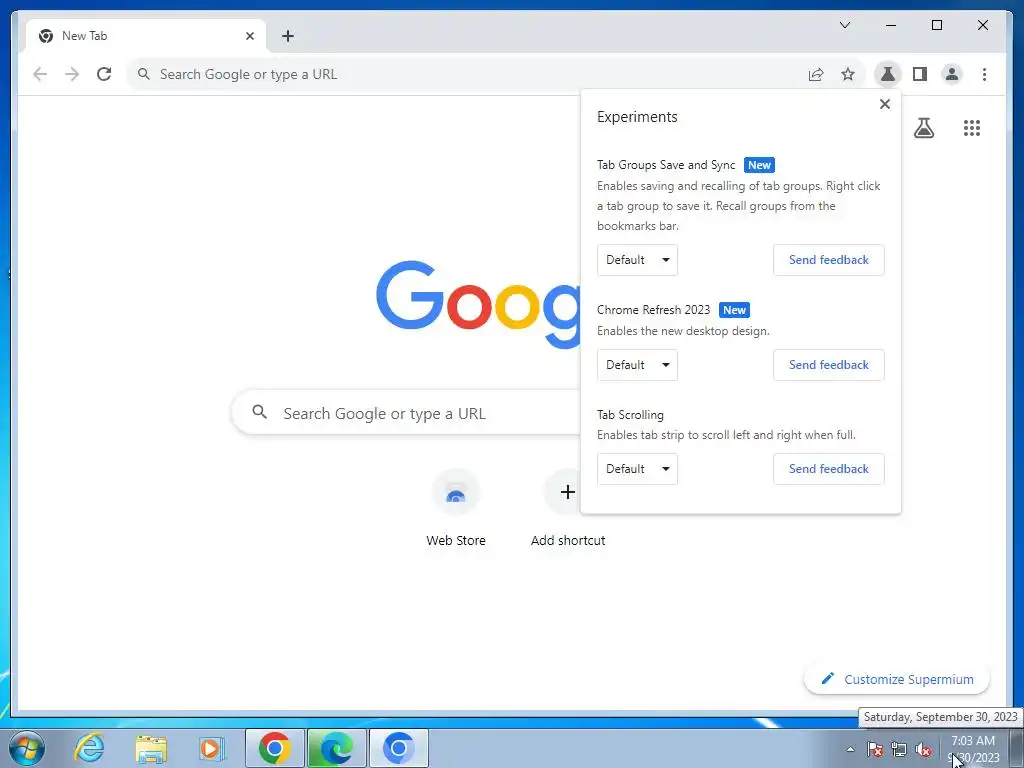Click the browser forward arrow
Screen dimensions: 1024x768
click(x=72, y=74)
